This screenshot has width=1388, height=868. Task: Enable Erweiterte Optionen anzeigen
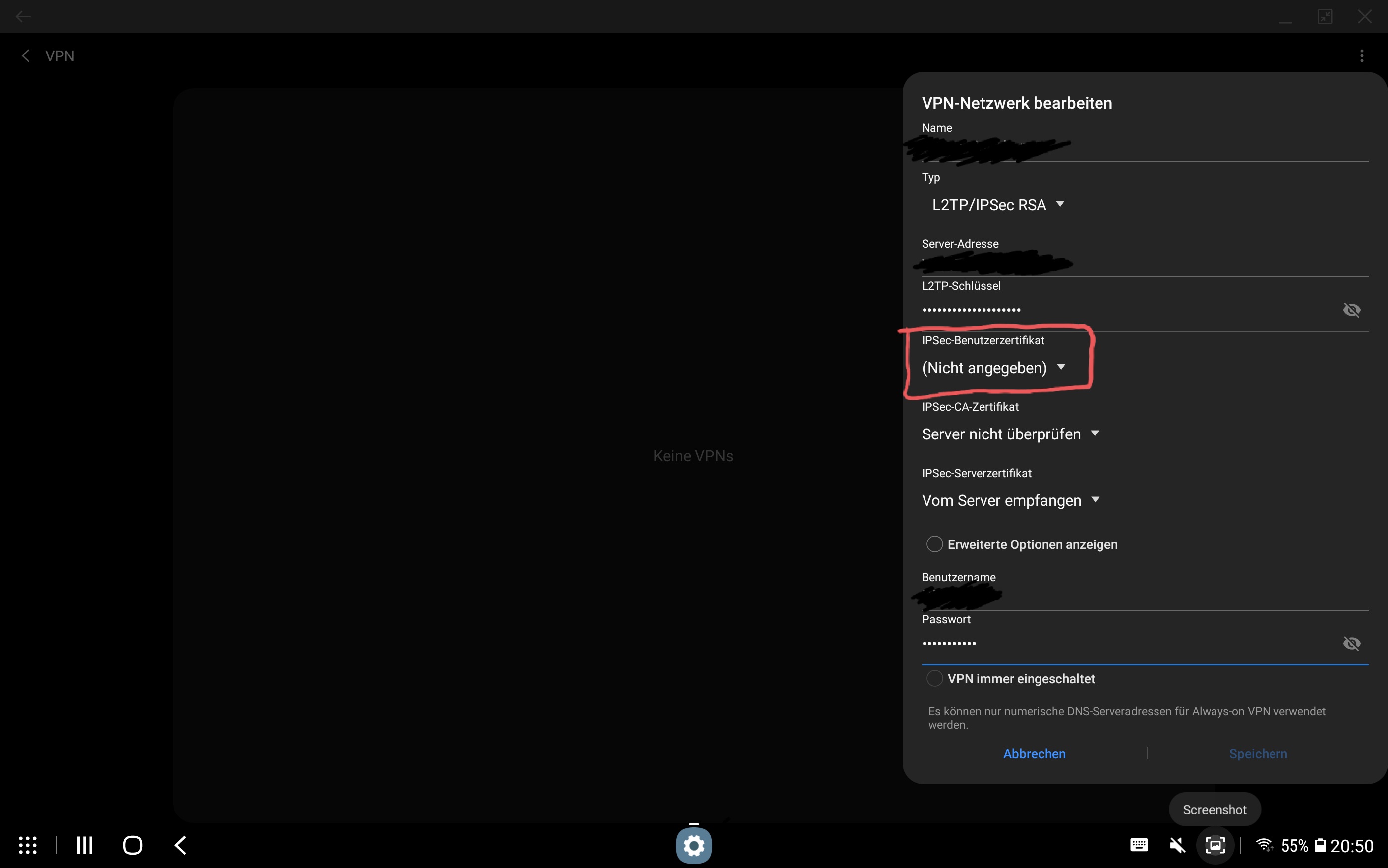click(934, 544)
